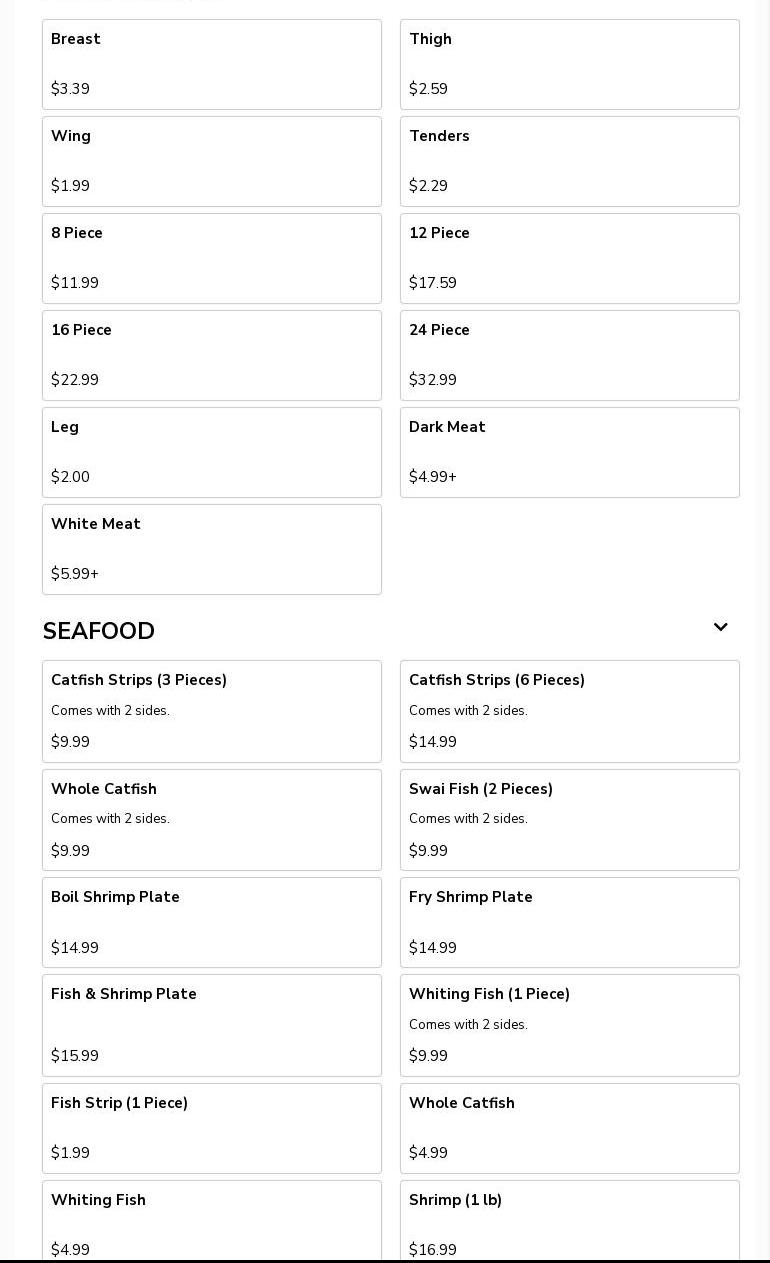Open the 8 Piece chicken option
Screen dimensions: 770x1263
[x=212, y=258]
